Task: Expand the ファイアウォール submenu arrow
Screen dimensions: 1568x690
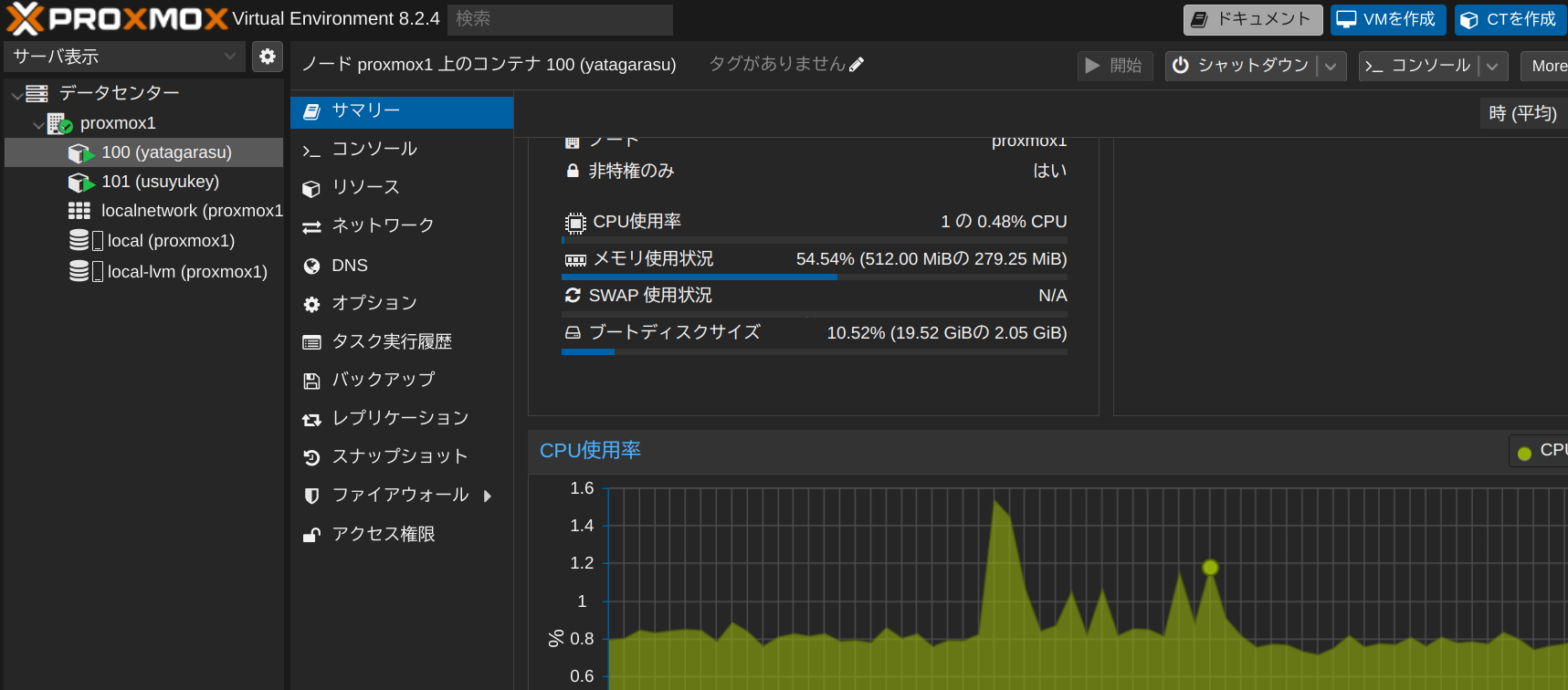Action: [488, 496]
